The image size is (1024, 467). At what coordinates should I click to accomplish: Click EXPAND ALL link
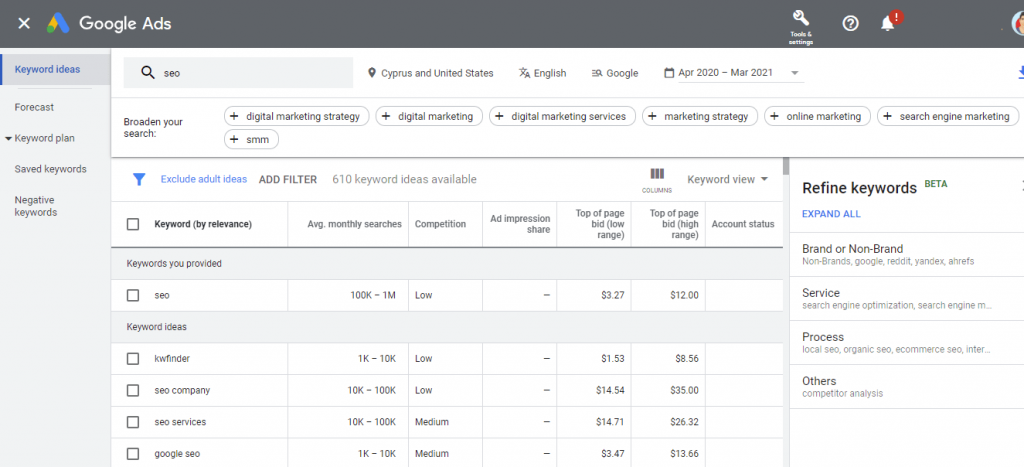point(831,214)
